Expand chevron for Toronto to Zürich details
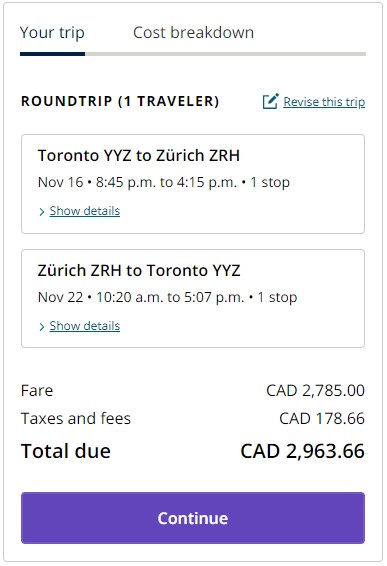 (42, 212)
